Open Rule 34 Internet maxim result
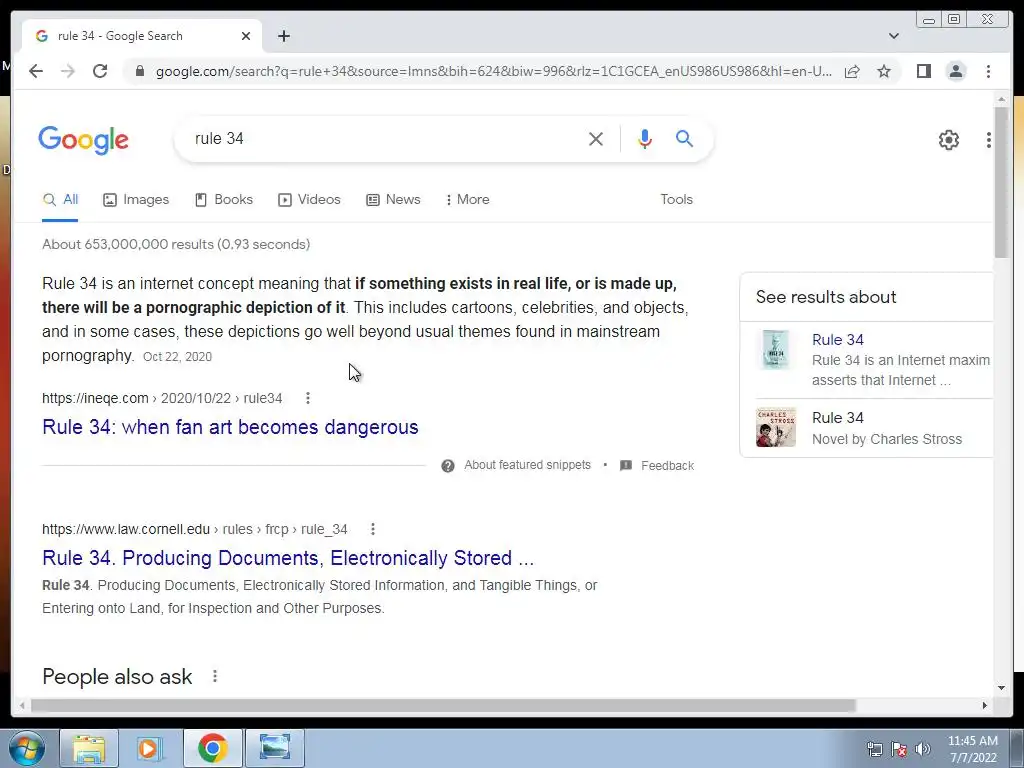This screenshot has height=768, width=1024. 838,340
